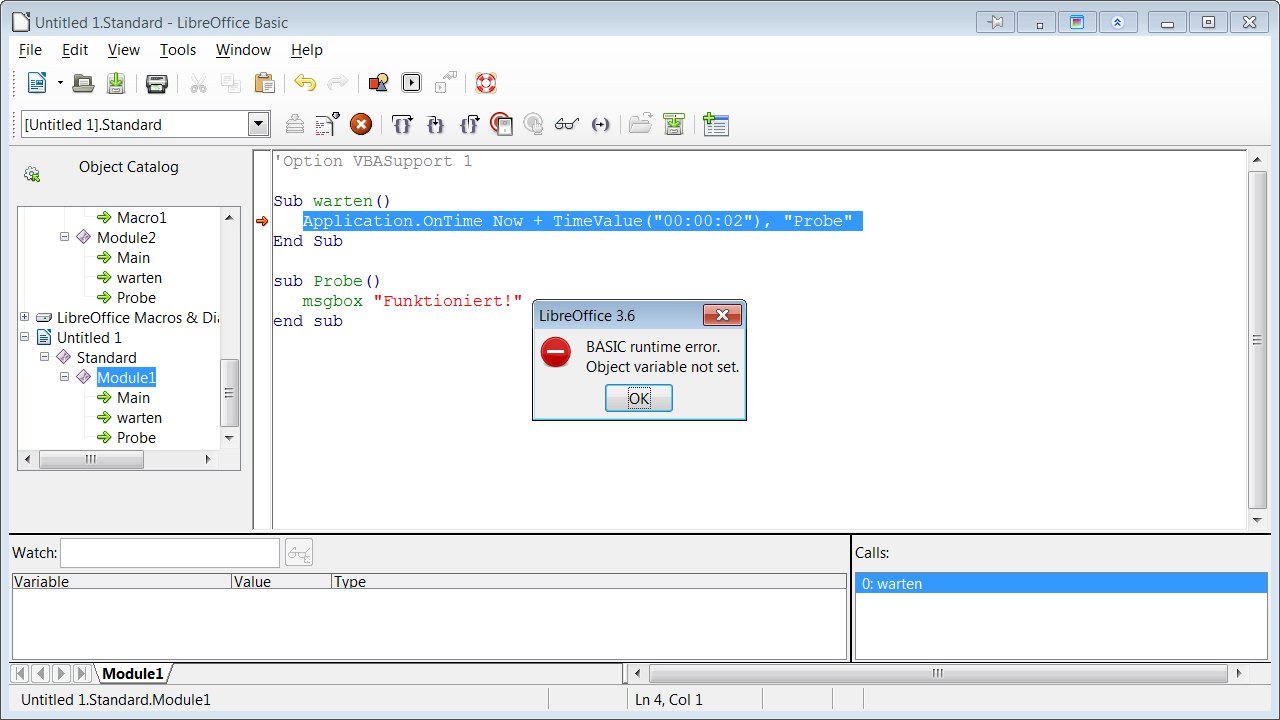
Task: Click the Object Catalog horizontal scrollbar thumb
Action: tap(91, 460)
